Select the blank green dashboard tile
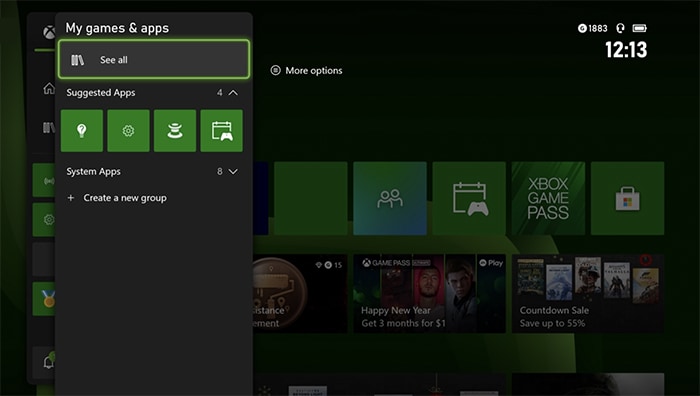The height and width of the screenshot is (396, 700). coord(311,198)
